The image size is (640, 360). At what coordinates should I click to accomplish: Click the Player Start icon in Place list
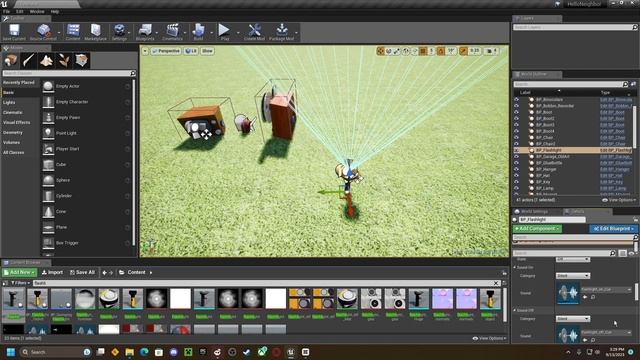point(48,149)
